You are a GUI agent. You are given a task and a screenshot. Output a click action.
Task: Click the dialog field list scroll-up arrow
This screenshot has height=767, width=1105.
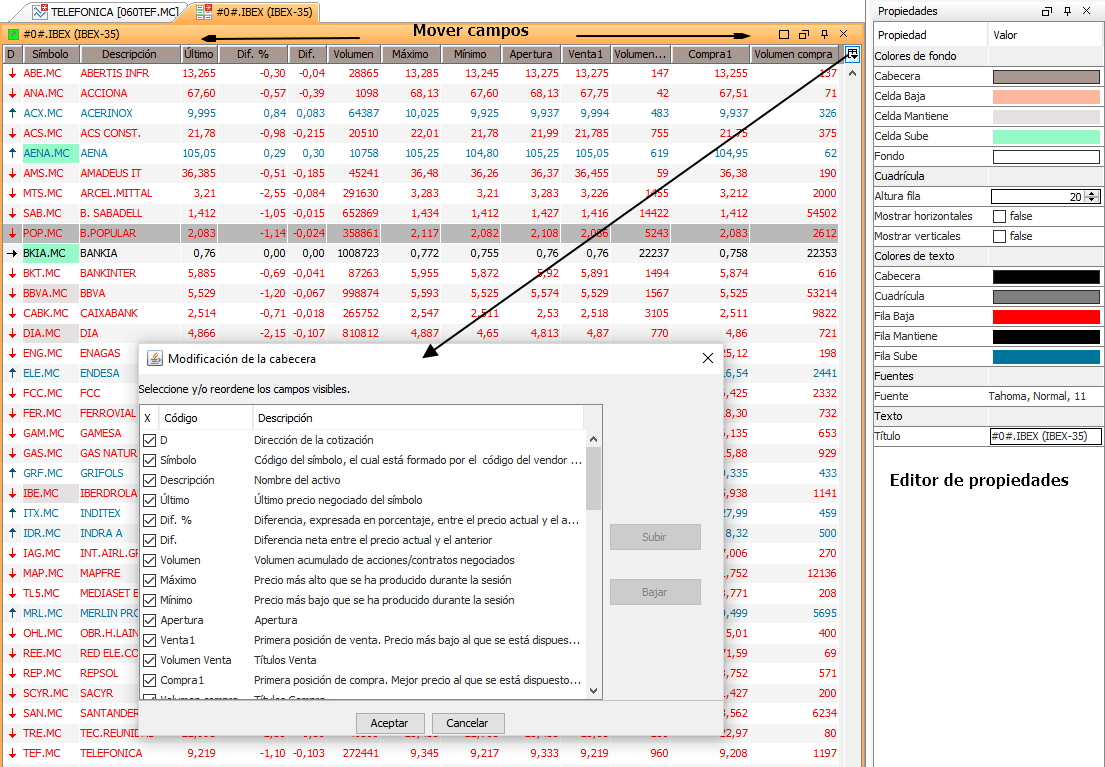click(593, 439)
